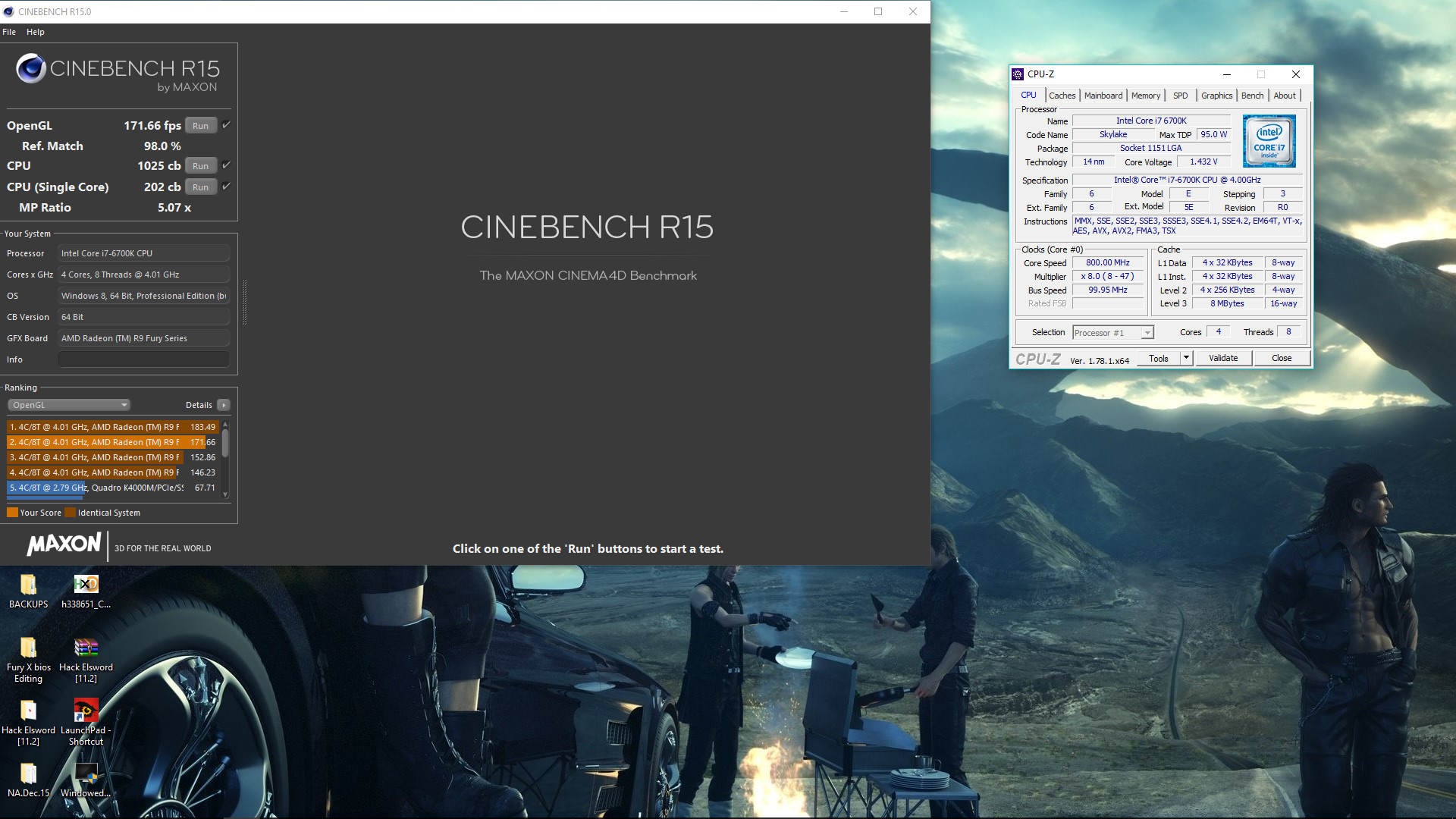Switch to Mainboard tab in CPU-Z
The height and width of the screenshot is (819, 1456).
[1103, 96]
